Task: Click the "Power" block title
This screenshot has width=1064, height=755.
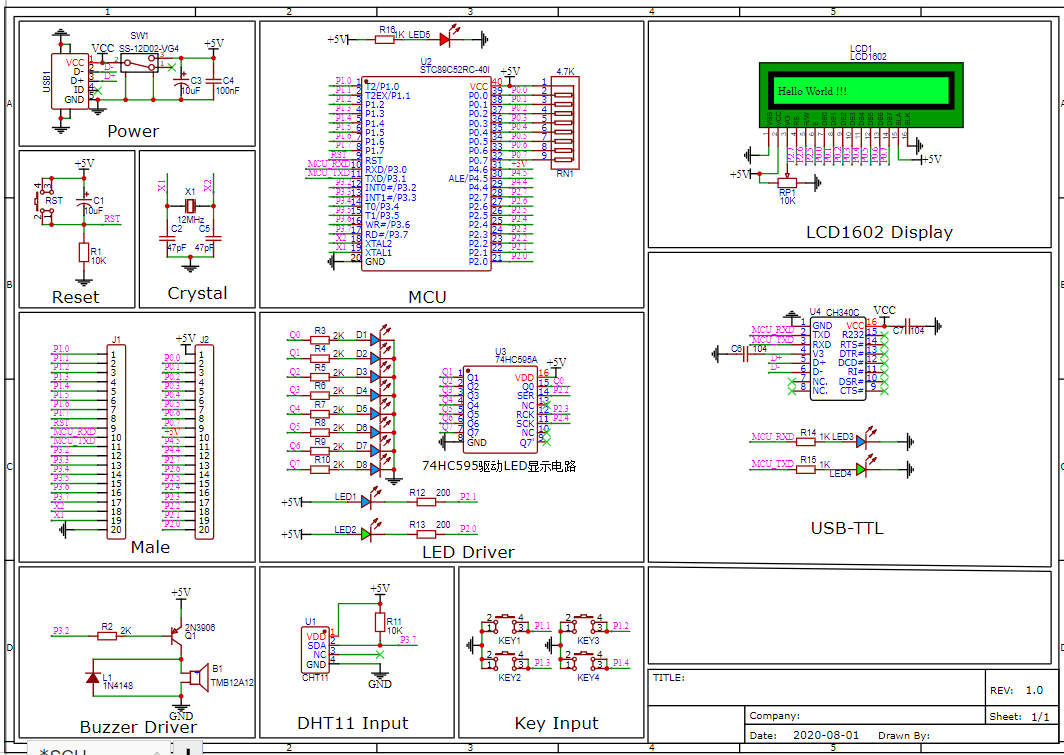Action: [x=133, y=131]
